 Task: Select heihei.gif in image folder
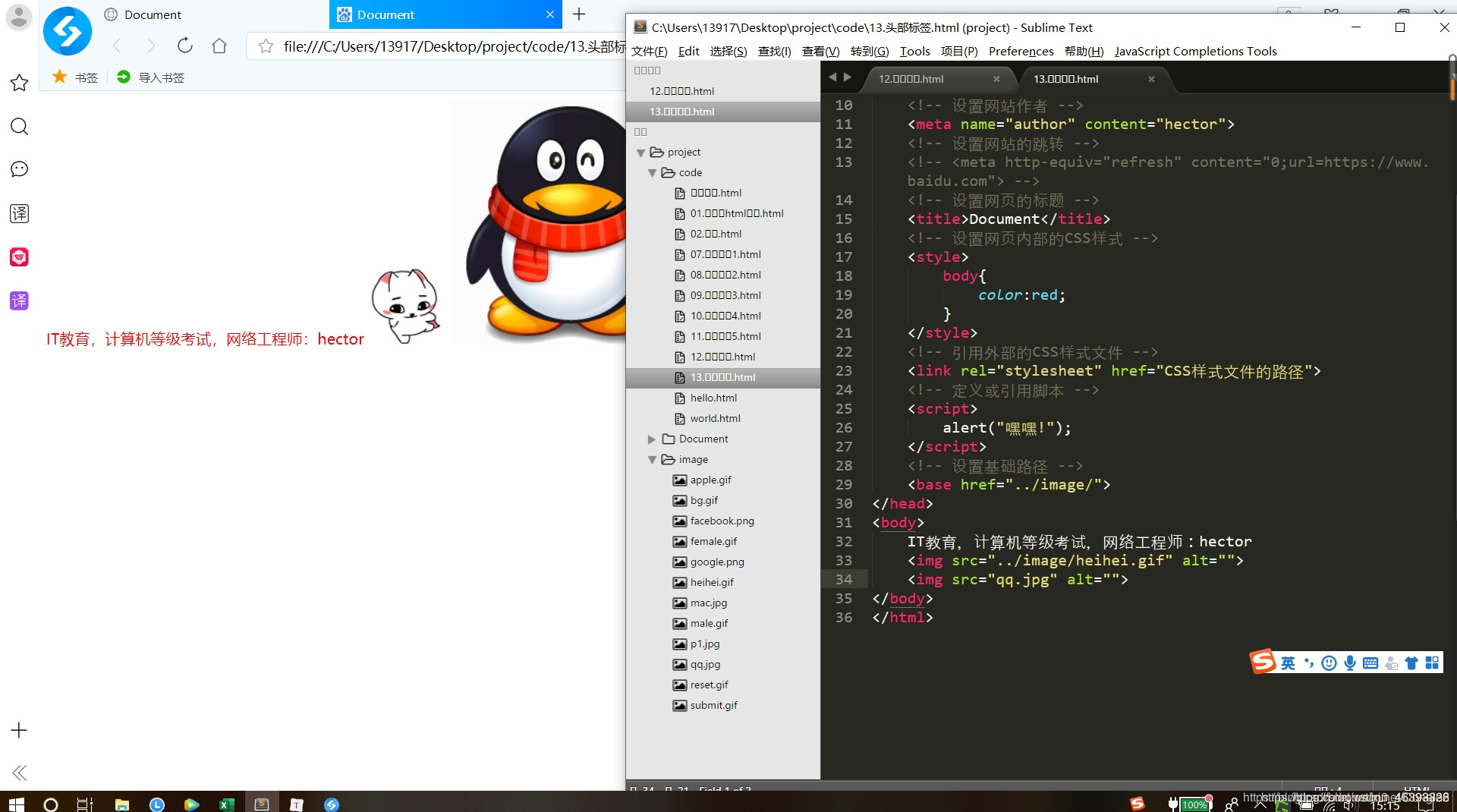coord(712,582)
